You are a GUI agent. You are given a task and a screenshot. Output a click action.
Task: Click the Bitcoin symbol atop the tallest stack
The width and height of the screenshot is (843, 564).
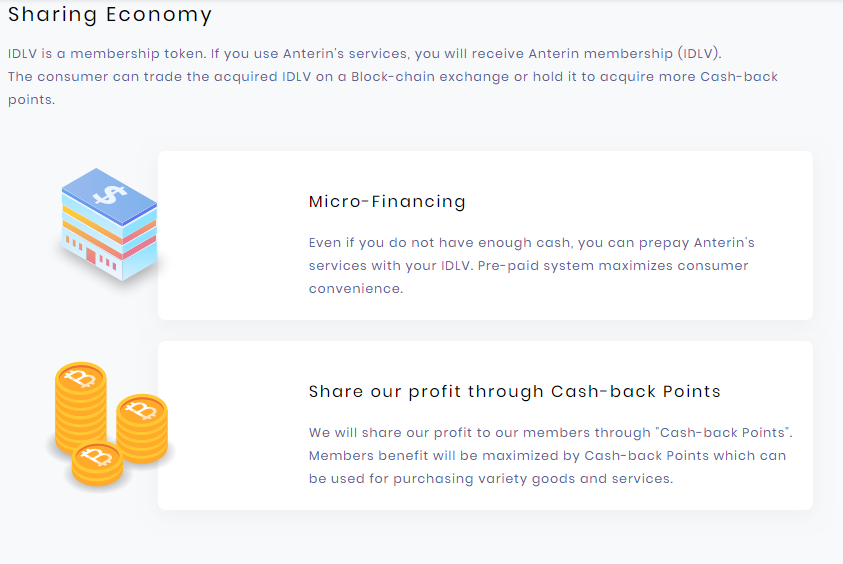tap(81, 378)
